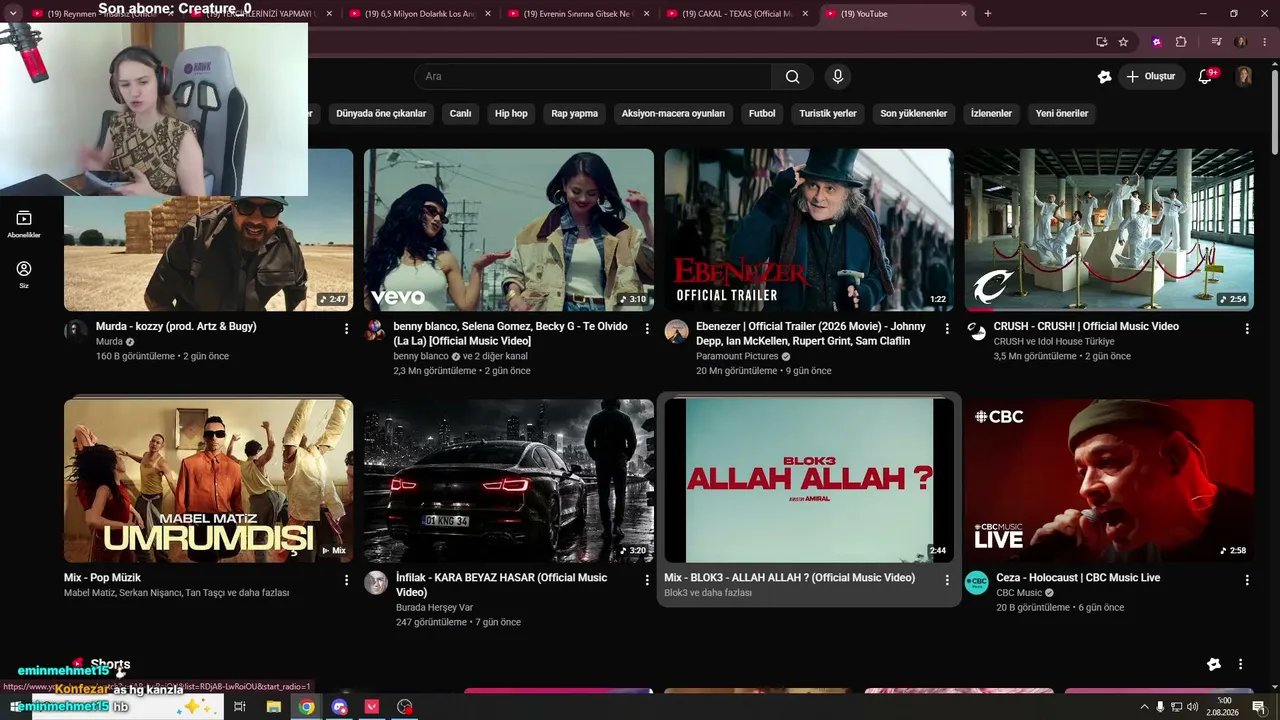Viewport: 1280px width, 720px height.
Task: Open the tab search dropdown arrow
Action: [13, 13]
